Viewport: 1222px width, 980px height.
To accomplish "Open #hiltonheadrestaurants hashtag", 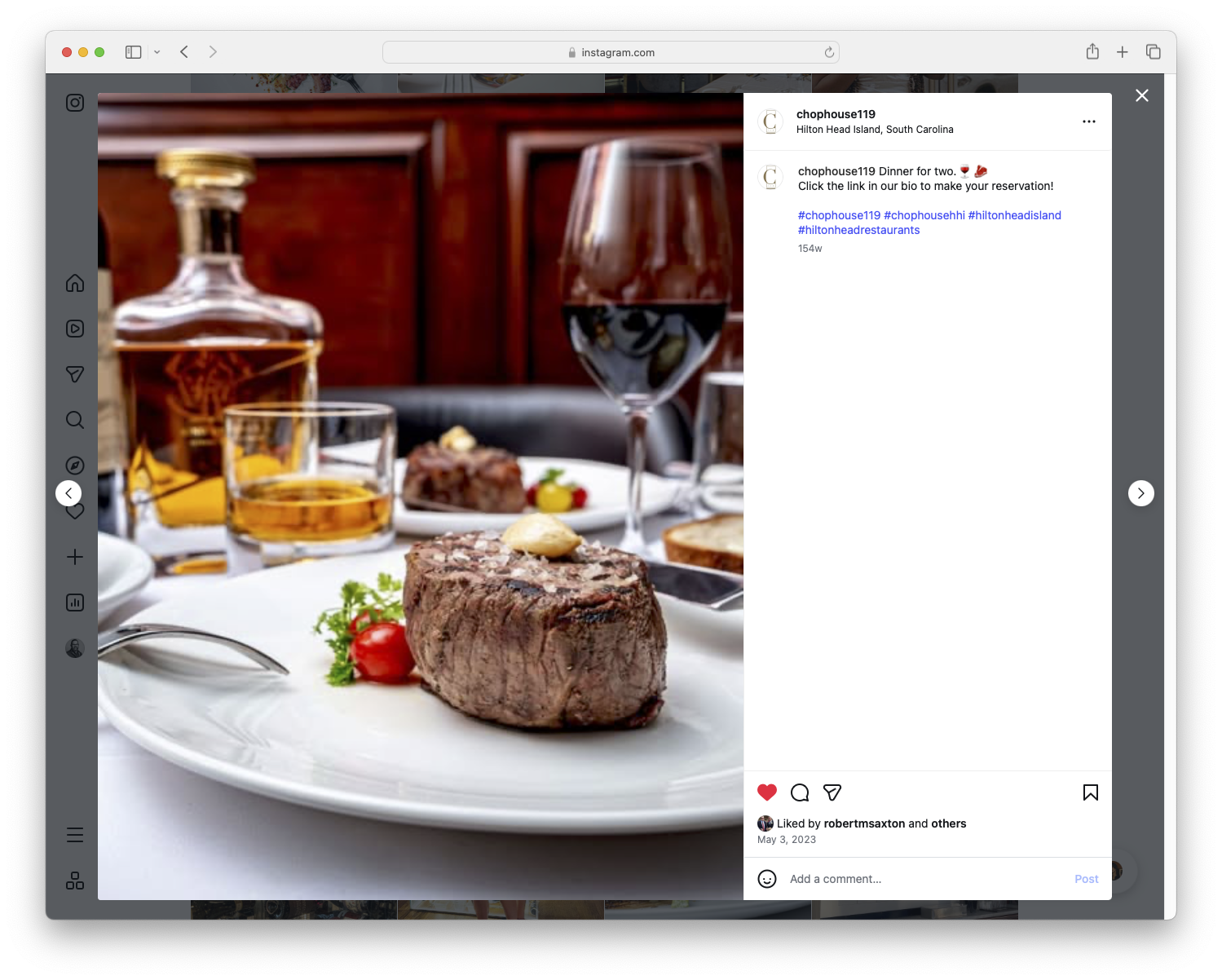I will 858,230.
